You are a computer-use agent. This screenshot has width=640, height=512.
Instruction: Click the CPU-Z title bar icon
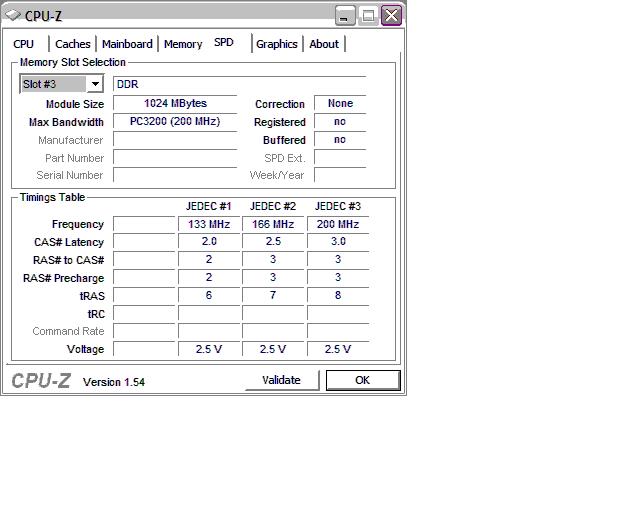[x=13, y=16]
